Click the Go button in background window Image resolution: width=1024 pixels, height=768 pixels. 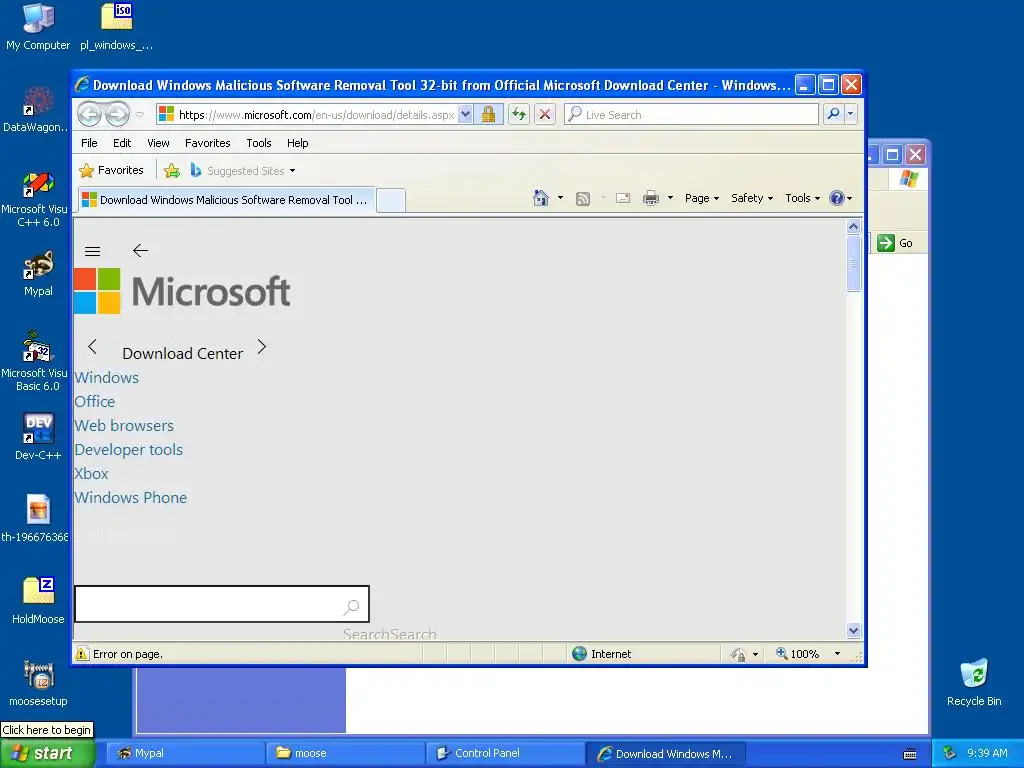tap(895, 243)
